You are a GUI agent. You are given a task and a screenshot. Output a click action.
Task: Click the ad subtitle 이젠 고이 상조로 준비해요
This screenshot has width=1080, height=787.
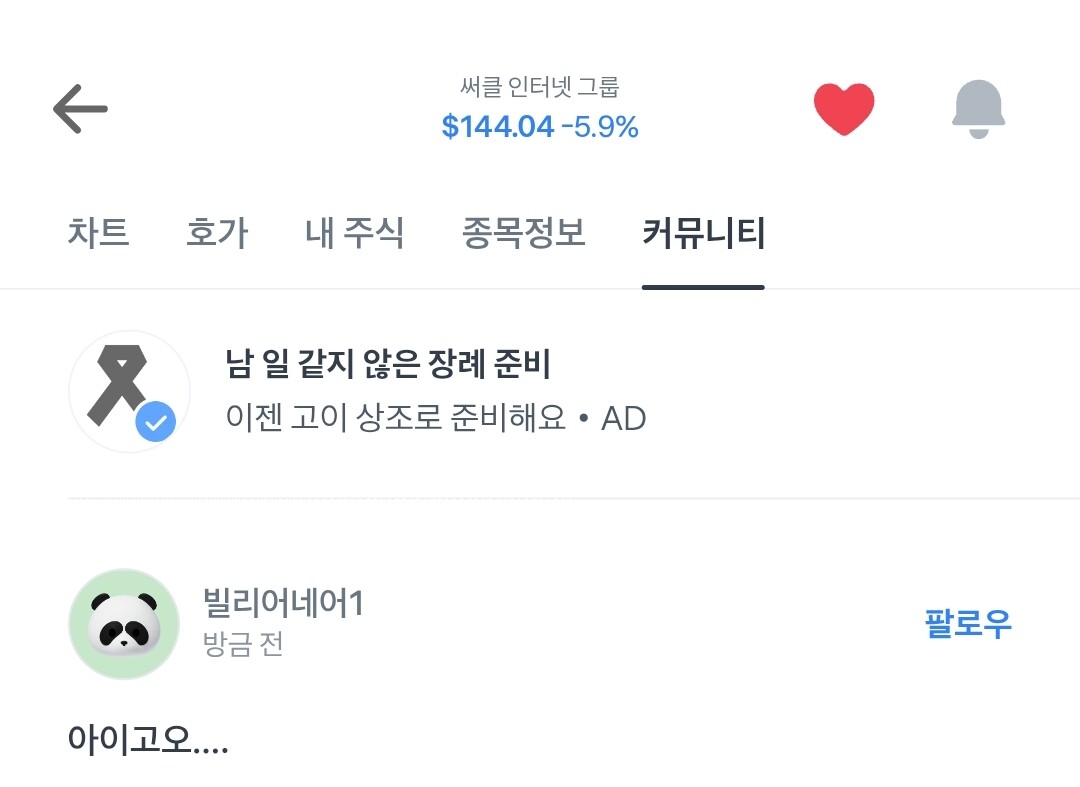point(396,418)
